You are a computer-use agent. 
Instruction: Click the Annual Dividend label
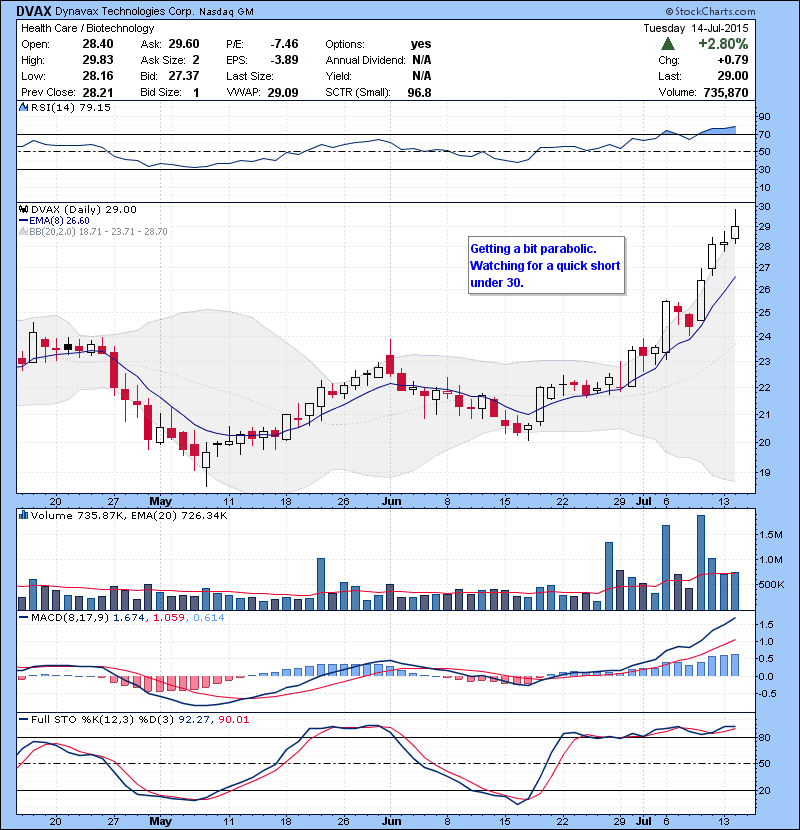point(365,60)
